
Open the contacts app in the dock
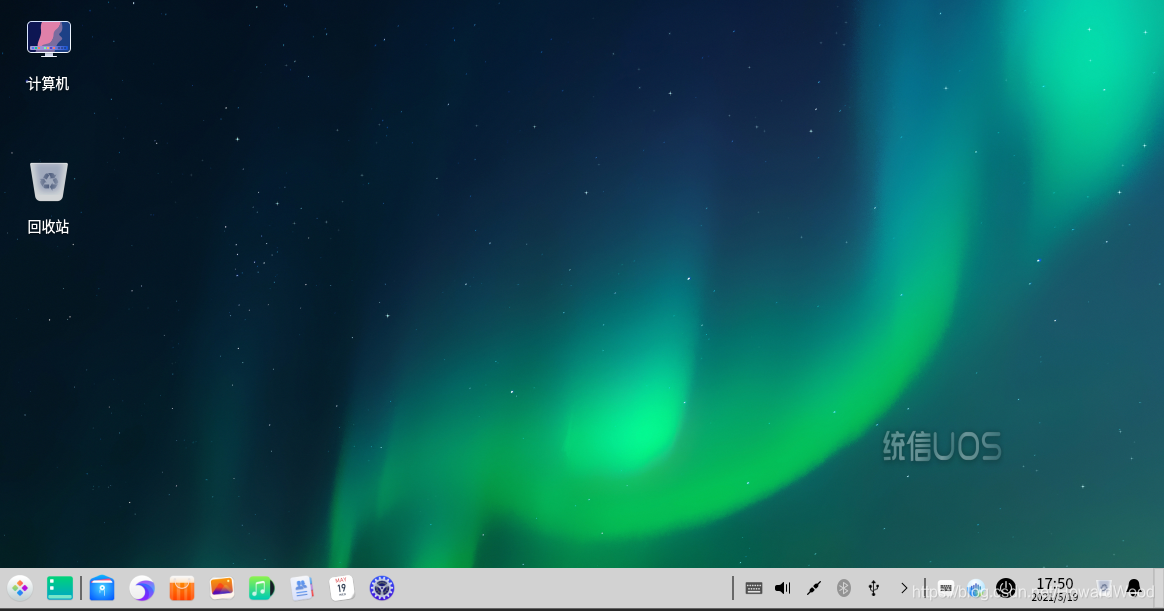pyautogui.click(x=301, y=588)
